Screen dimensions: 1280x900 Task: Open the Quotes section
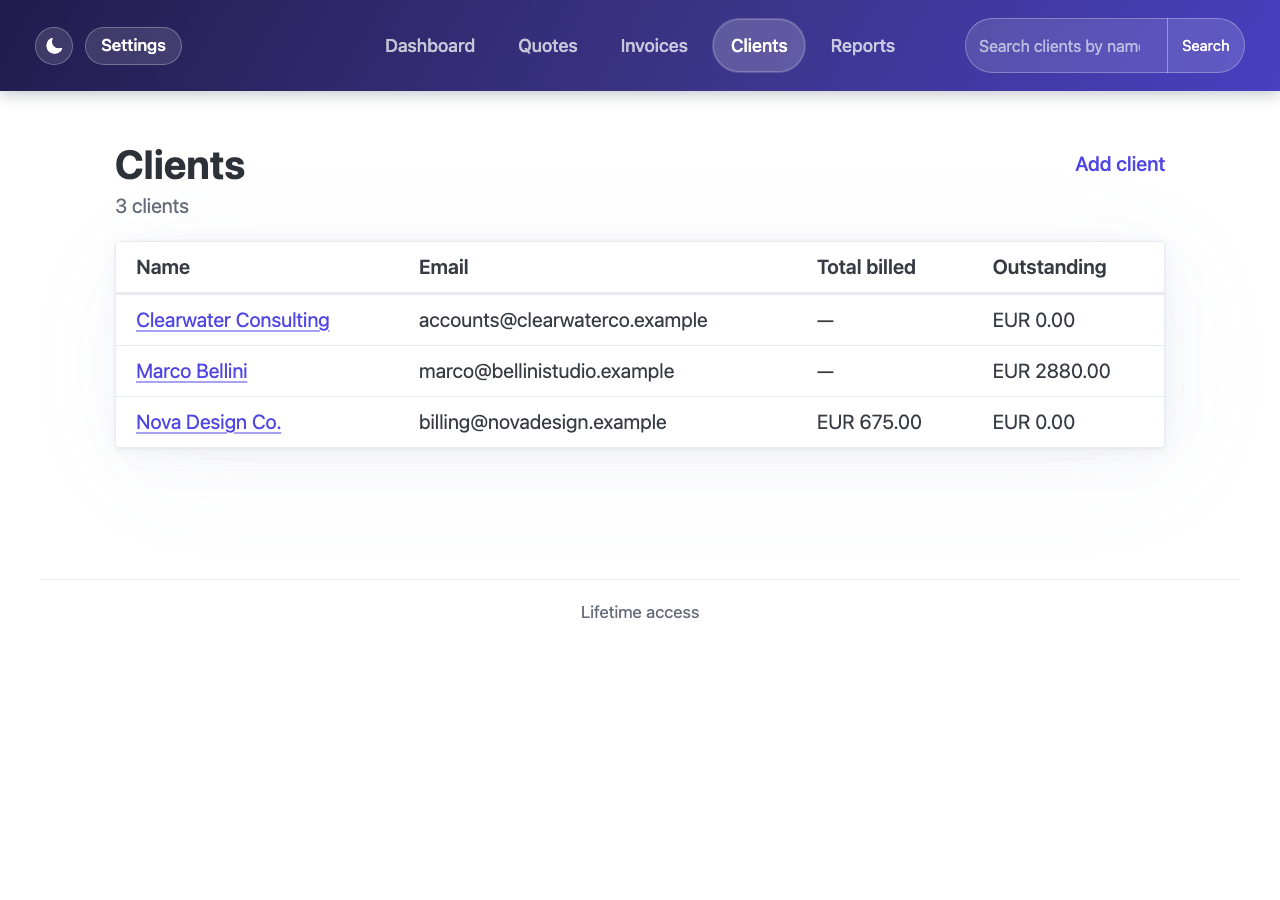coord(548,46)
